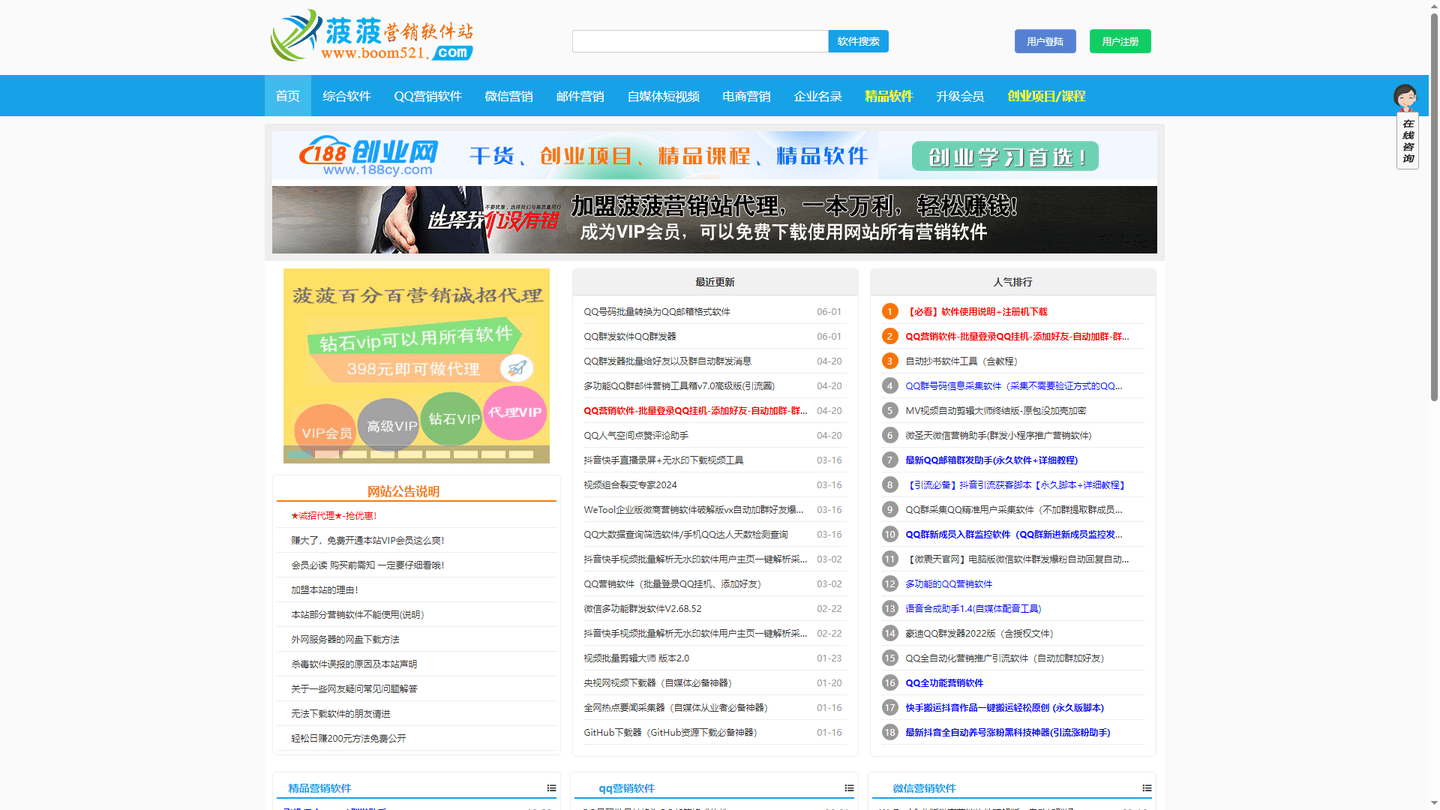
Task: Click list icon in qq营销软件 section header
Action: point(849,788)
